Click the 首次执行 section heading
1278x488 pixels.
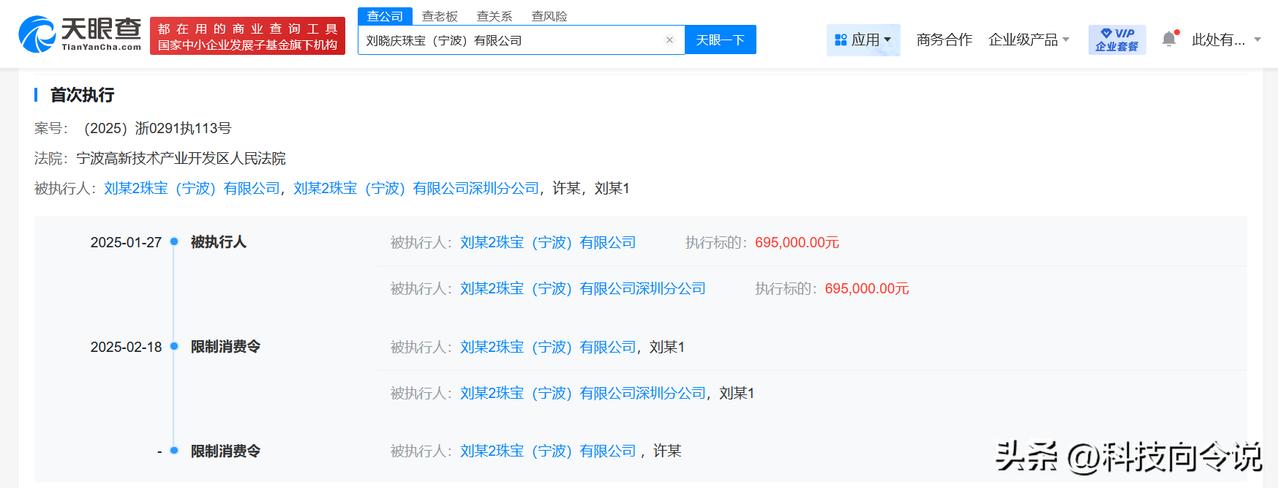(82, 95)
